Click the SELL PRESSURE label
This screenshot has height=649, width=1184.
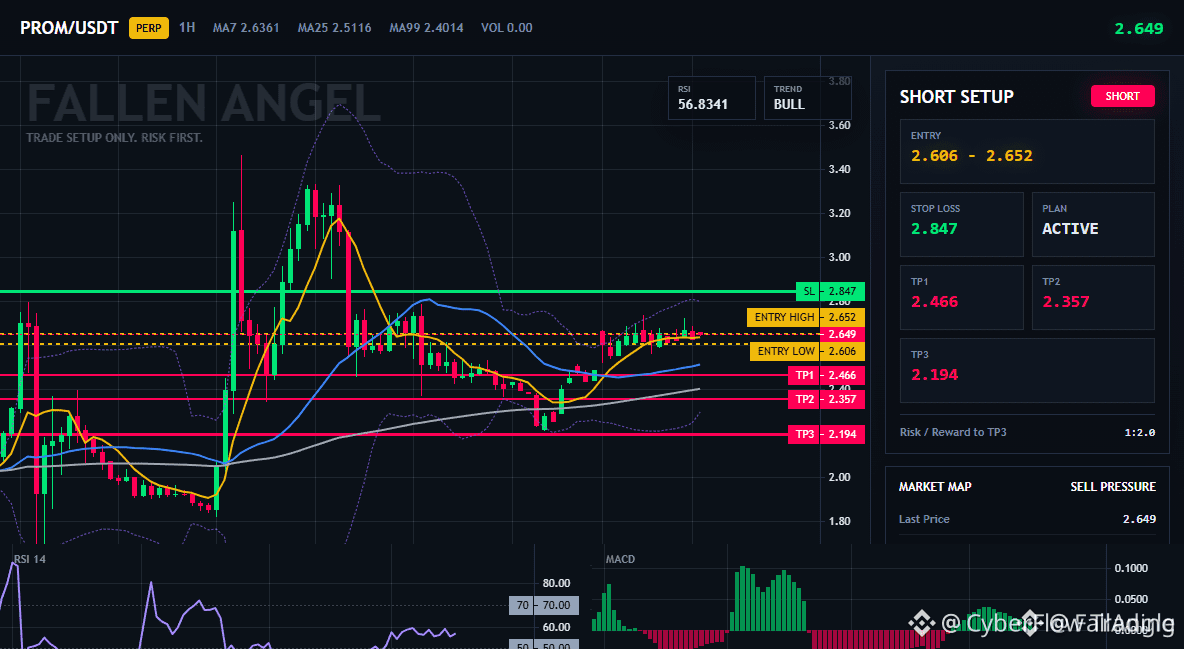pyautogui.click(x=1113, y=487)
